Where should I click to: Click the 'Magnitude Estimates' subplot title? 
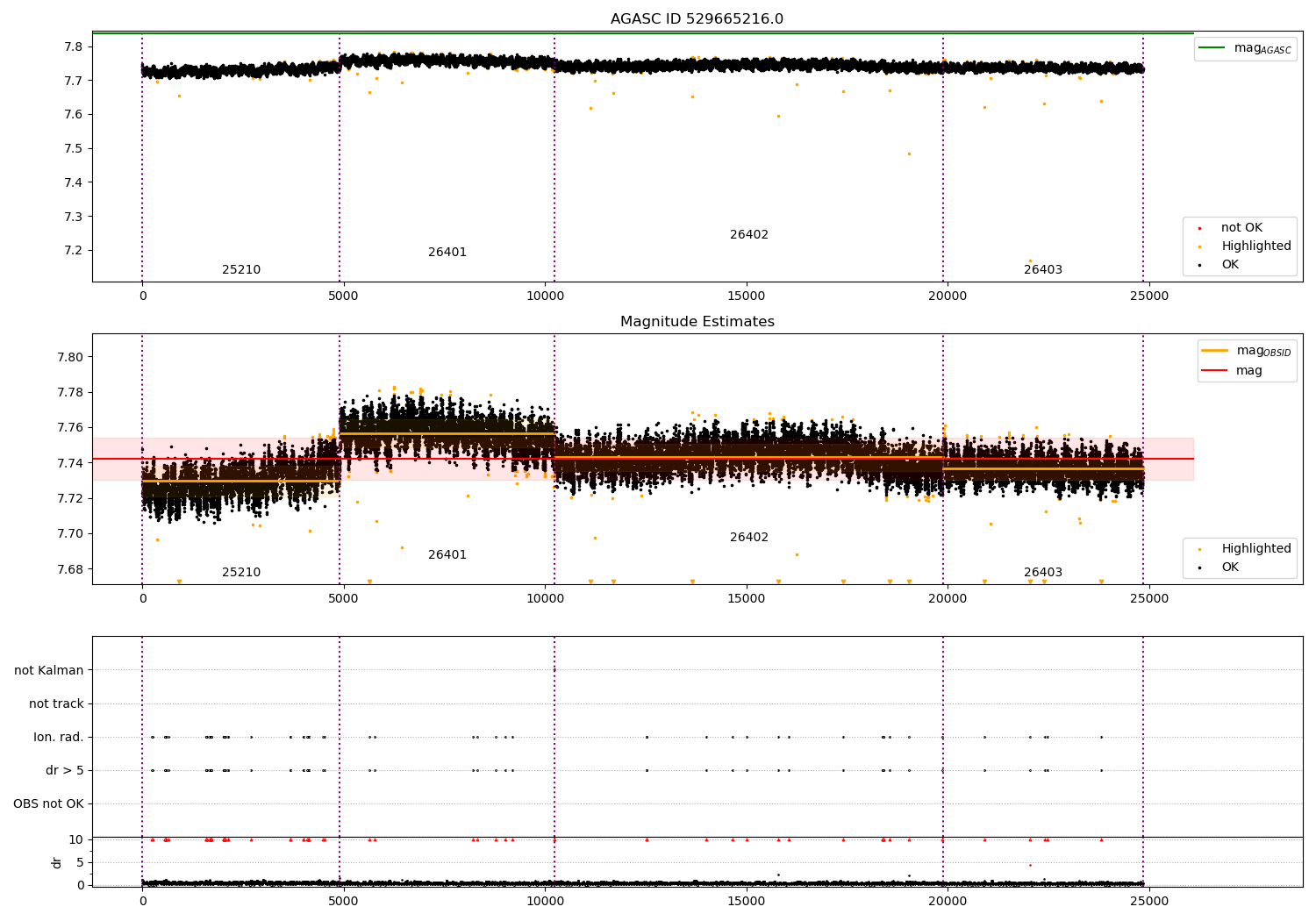tap(697, 322)
